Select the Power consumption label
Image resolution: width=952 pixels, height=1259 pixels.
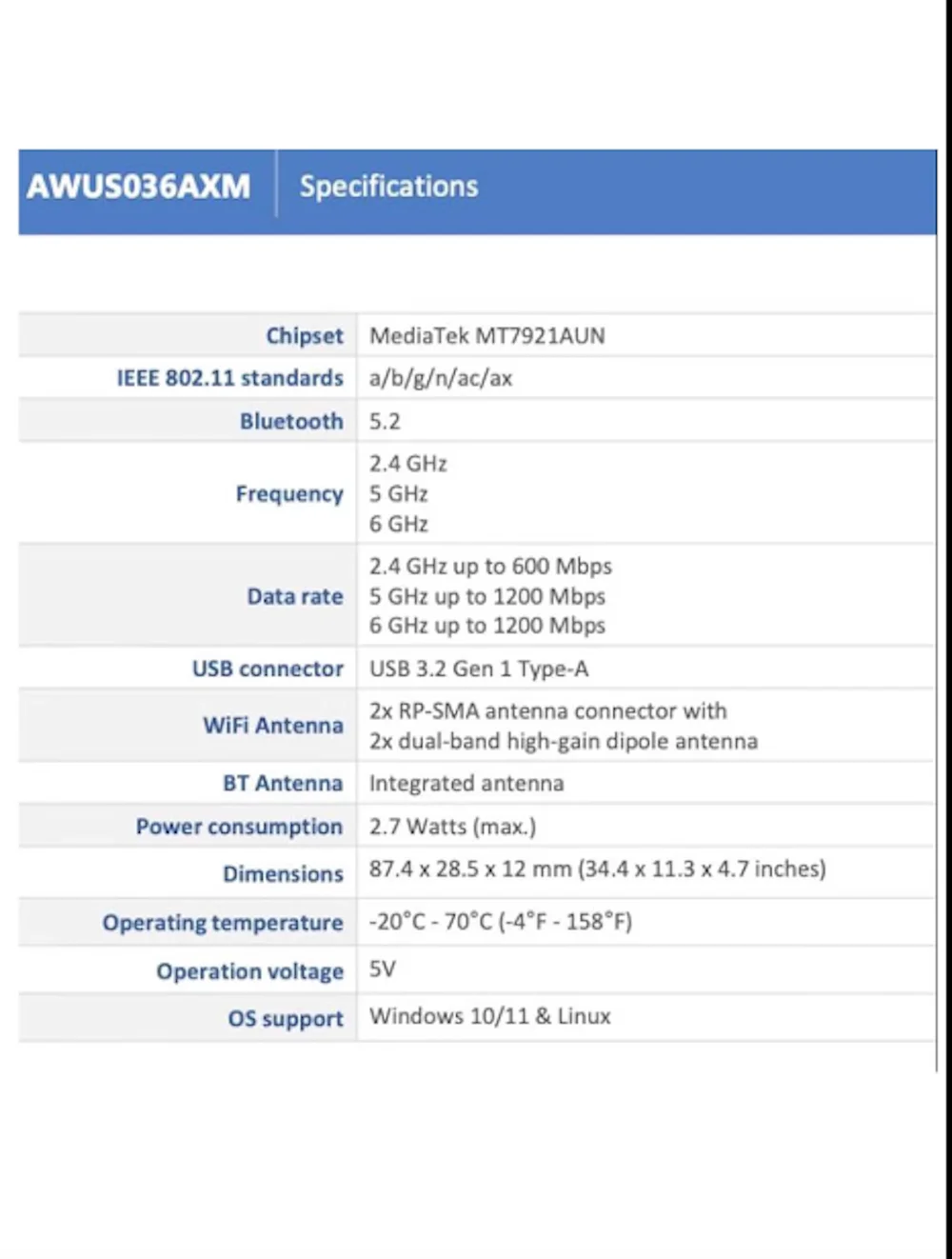click(239, 827)
